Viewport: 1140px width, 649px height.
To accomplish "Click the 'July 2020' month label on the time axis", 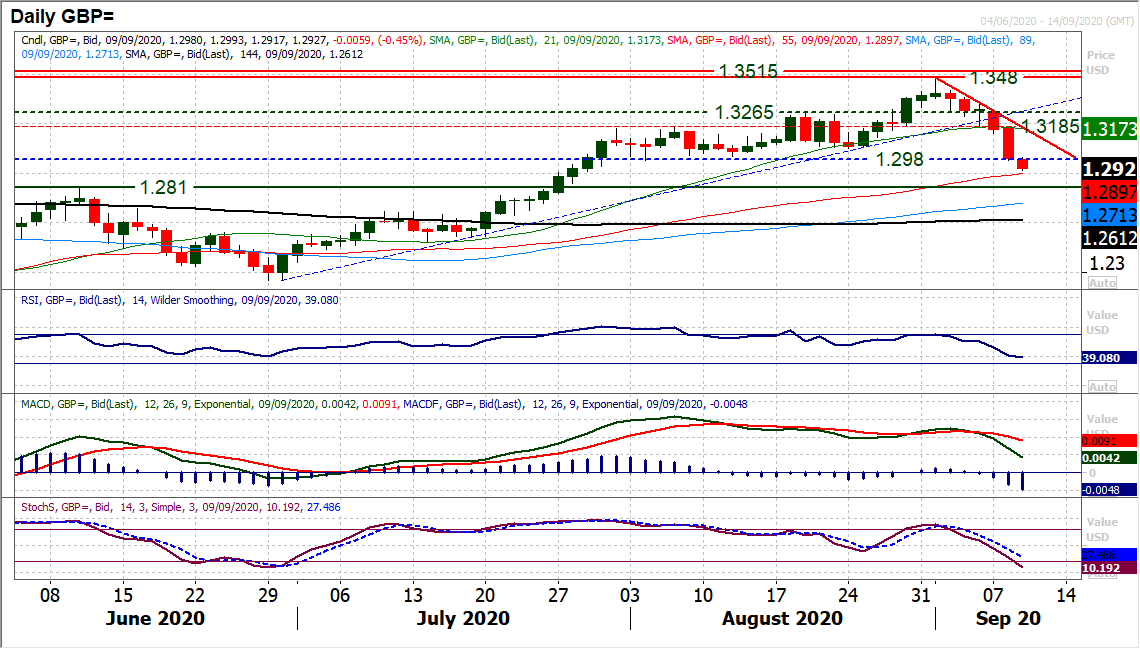I will pos(463,618).
